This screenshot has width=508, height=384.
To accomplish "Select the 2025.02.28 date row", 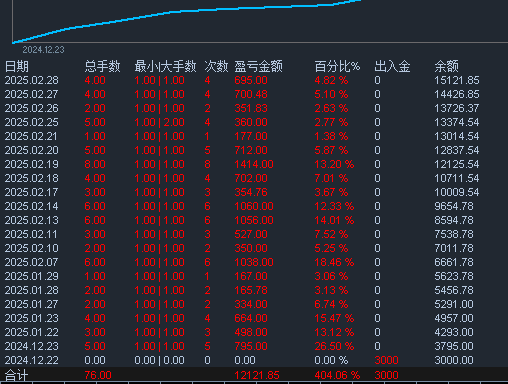I will coord(254,80).
